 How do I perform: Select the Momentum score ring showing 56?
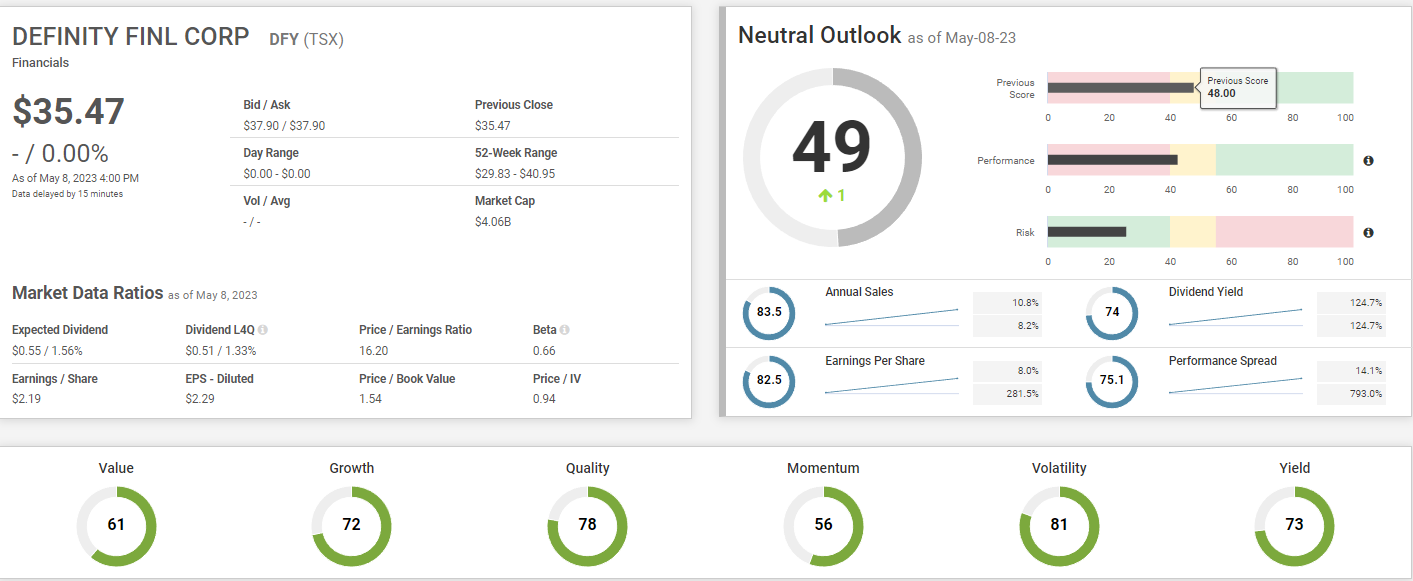coord(823,525)
